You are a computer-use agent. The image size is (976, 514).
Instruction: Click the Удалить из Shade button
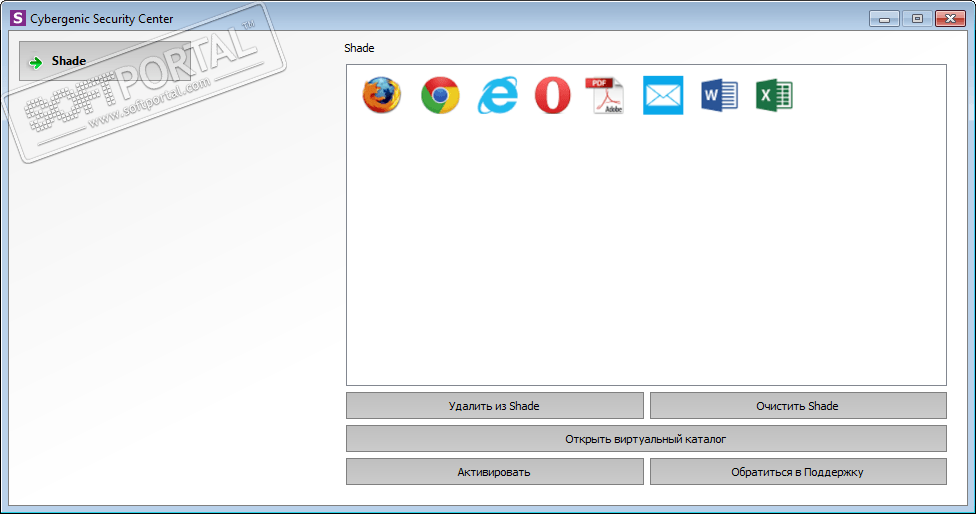tap(495, 406)
